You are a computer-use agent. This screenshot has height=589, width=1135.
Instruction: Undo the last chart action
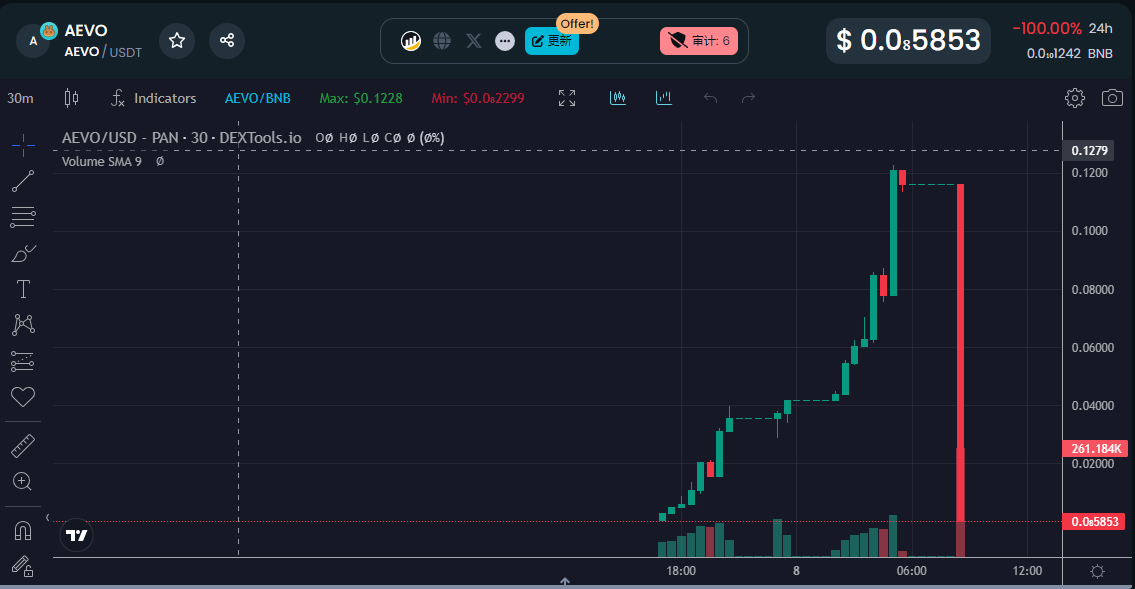[x=710, y=98]
